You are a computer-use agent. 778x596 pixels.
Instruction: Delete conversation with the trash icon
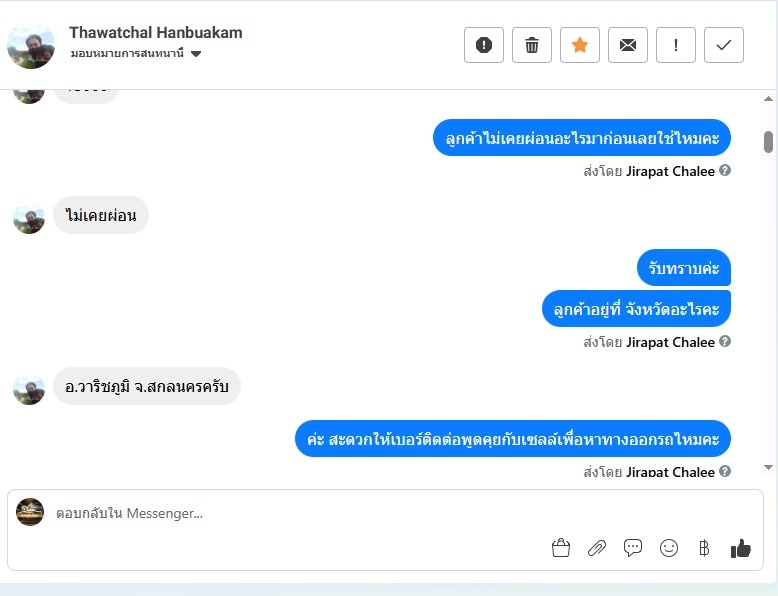pyautogui.click(x=532, y=45)
